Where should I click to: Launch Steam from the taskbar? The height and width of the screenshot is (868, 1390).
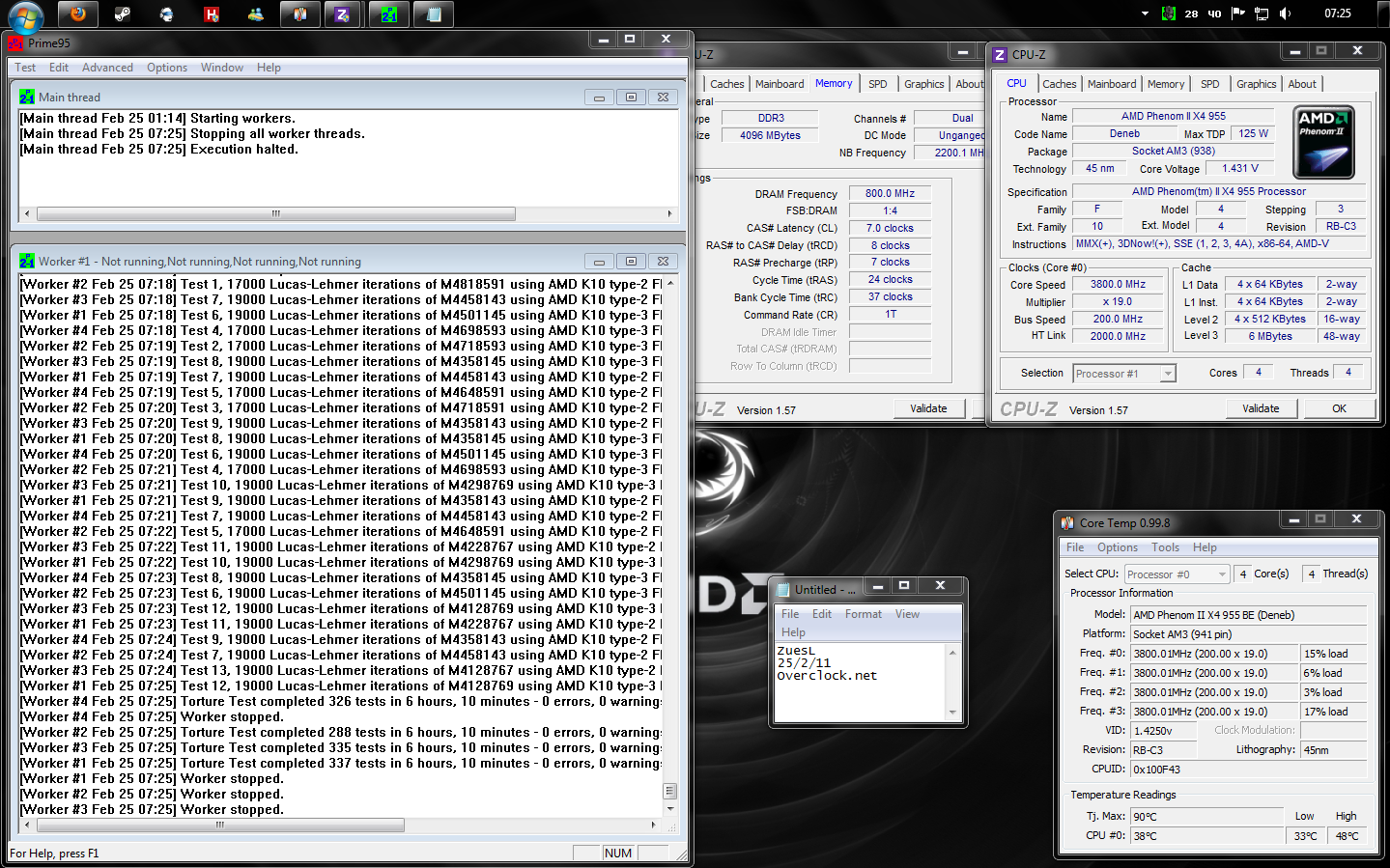tap(123, 14)
